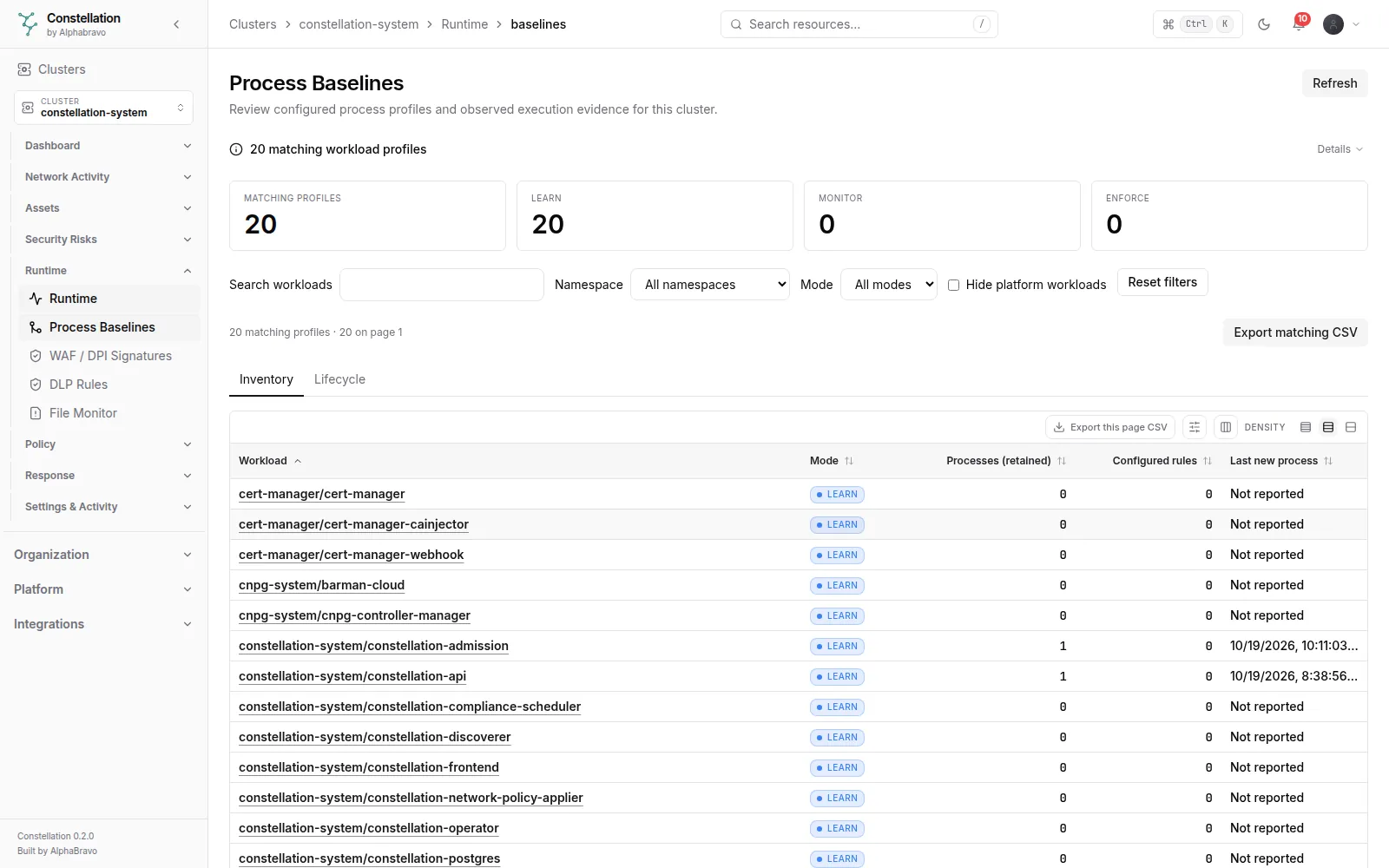1389x868 pixels.
Task: Open the All modes dropdown
Action: click(889, 285)
